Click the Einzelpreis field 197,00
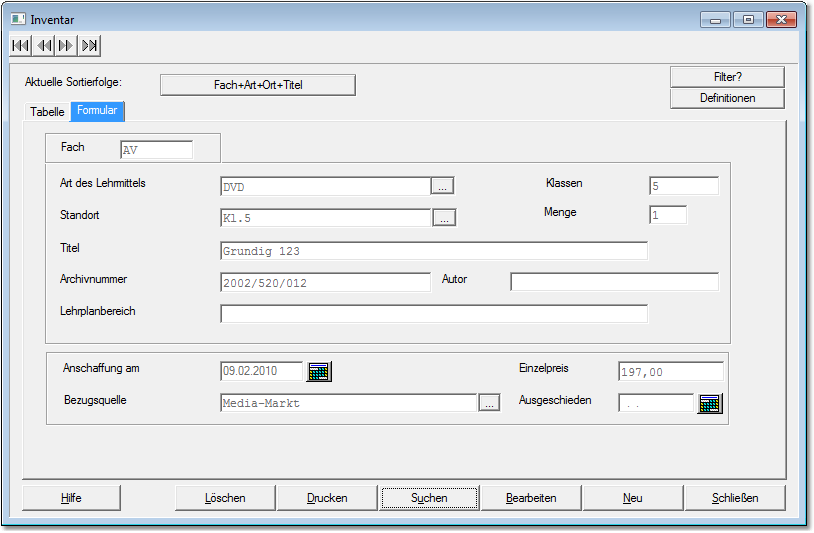Viewport: 814px width, 533px height. tap(671, 372)
